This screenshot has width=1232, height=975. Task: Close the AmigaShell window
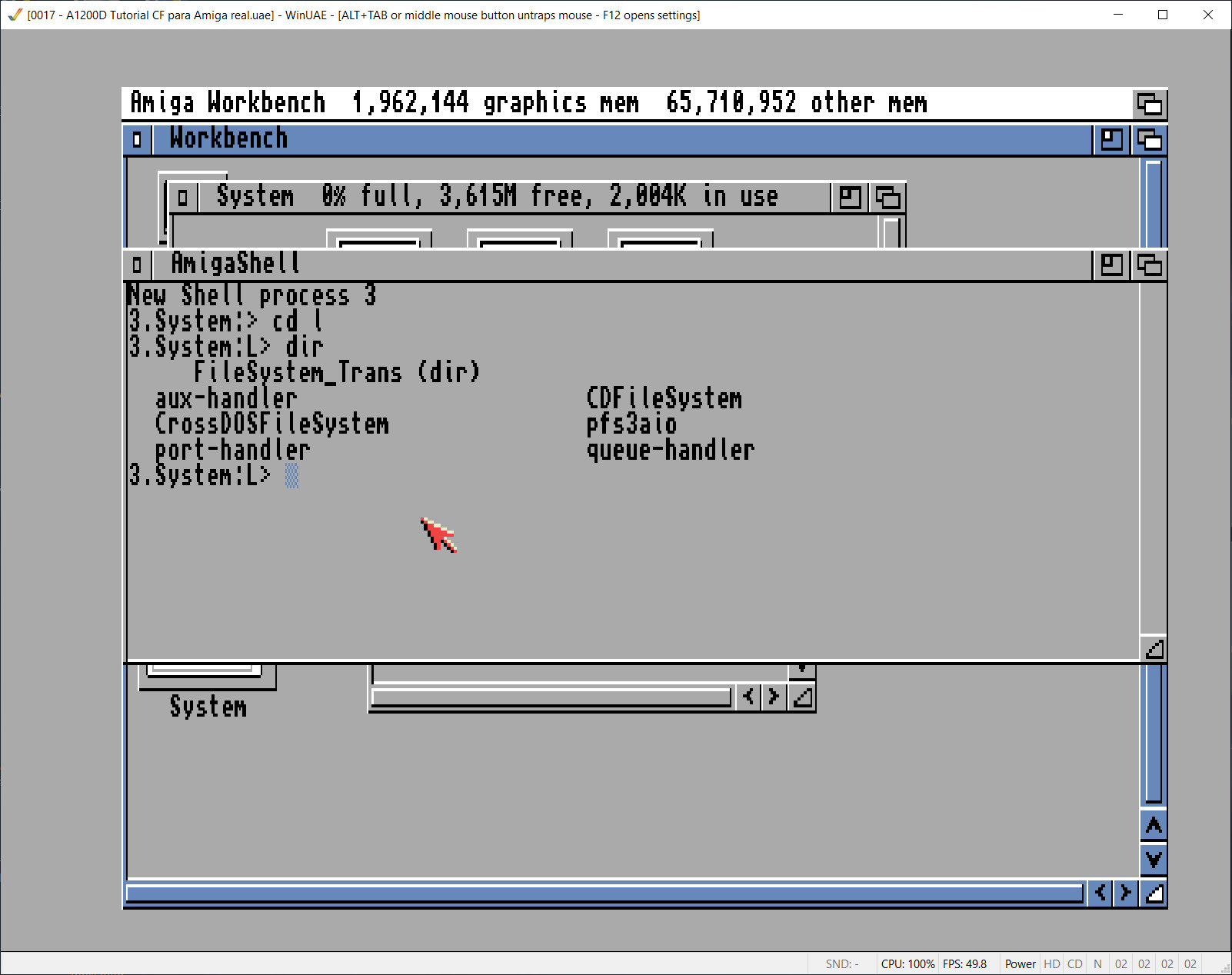tap(137, 265)
